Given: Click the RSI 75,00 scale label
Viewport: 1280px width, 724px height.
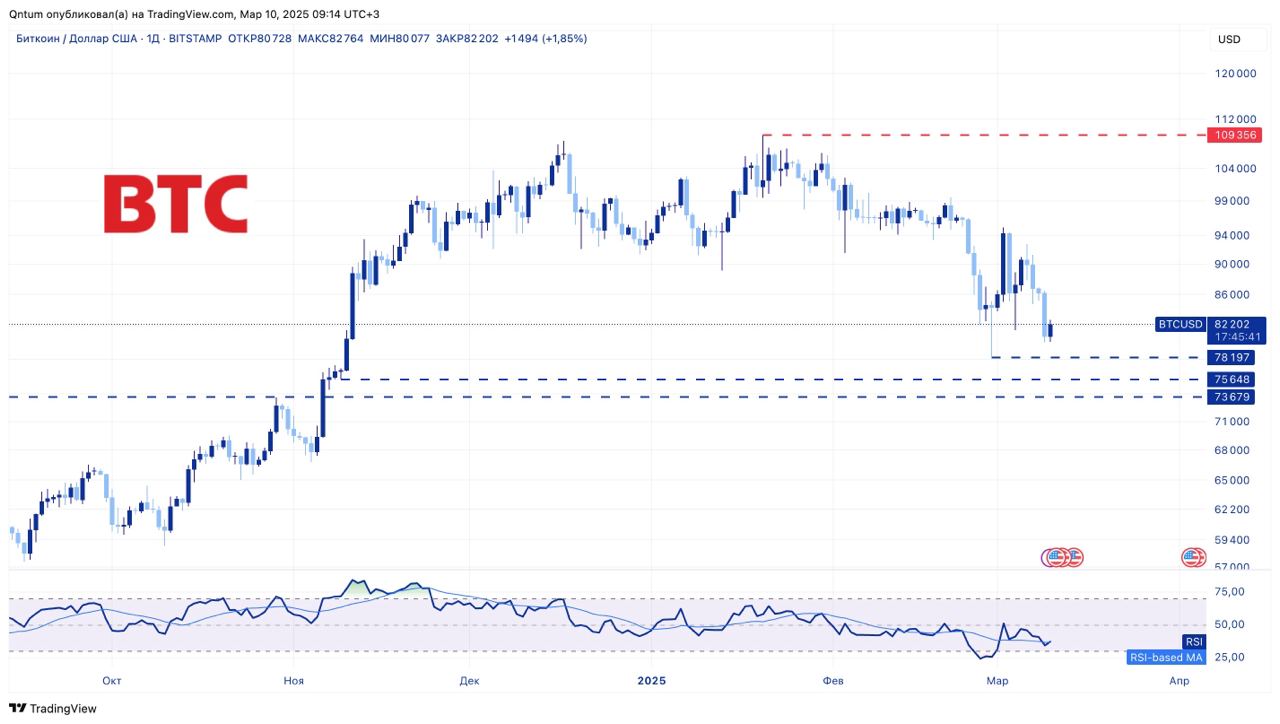Looking at the screenshot, I should point(1230,592).
